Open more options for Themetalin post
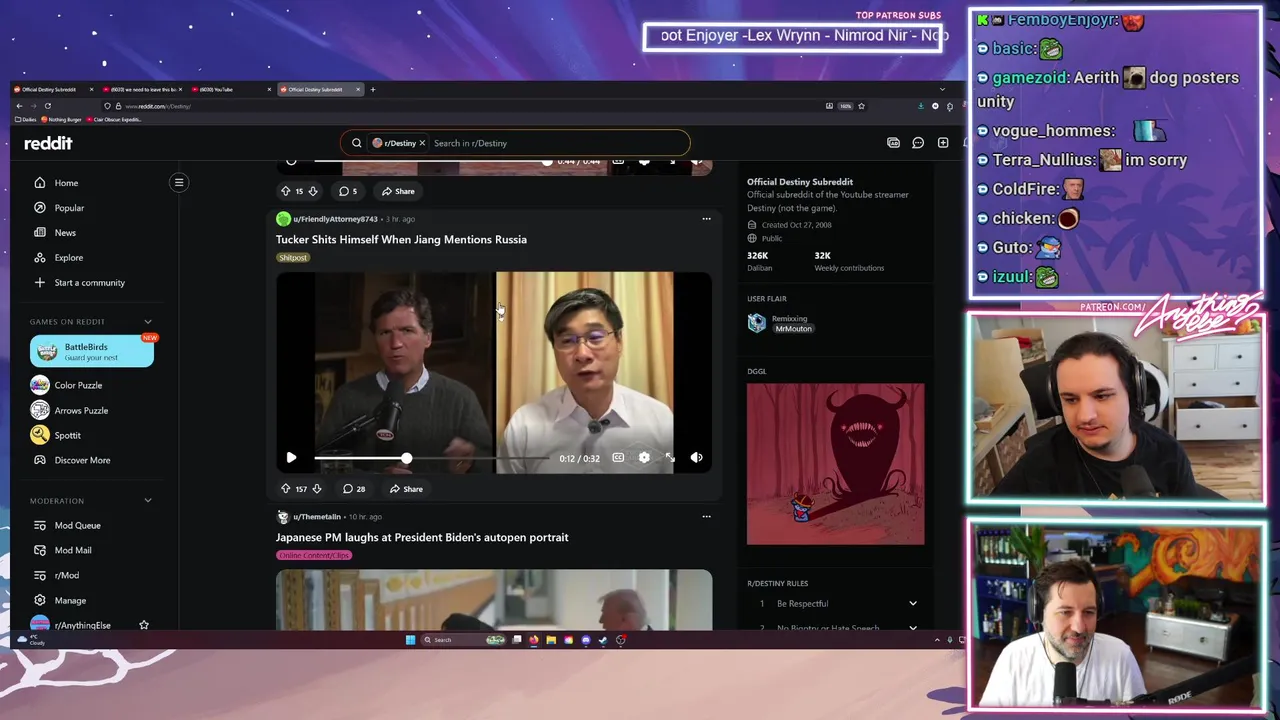Screen dimensions: 1280x720 (x=706, y=517)
